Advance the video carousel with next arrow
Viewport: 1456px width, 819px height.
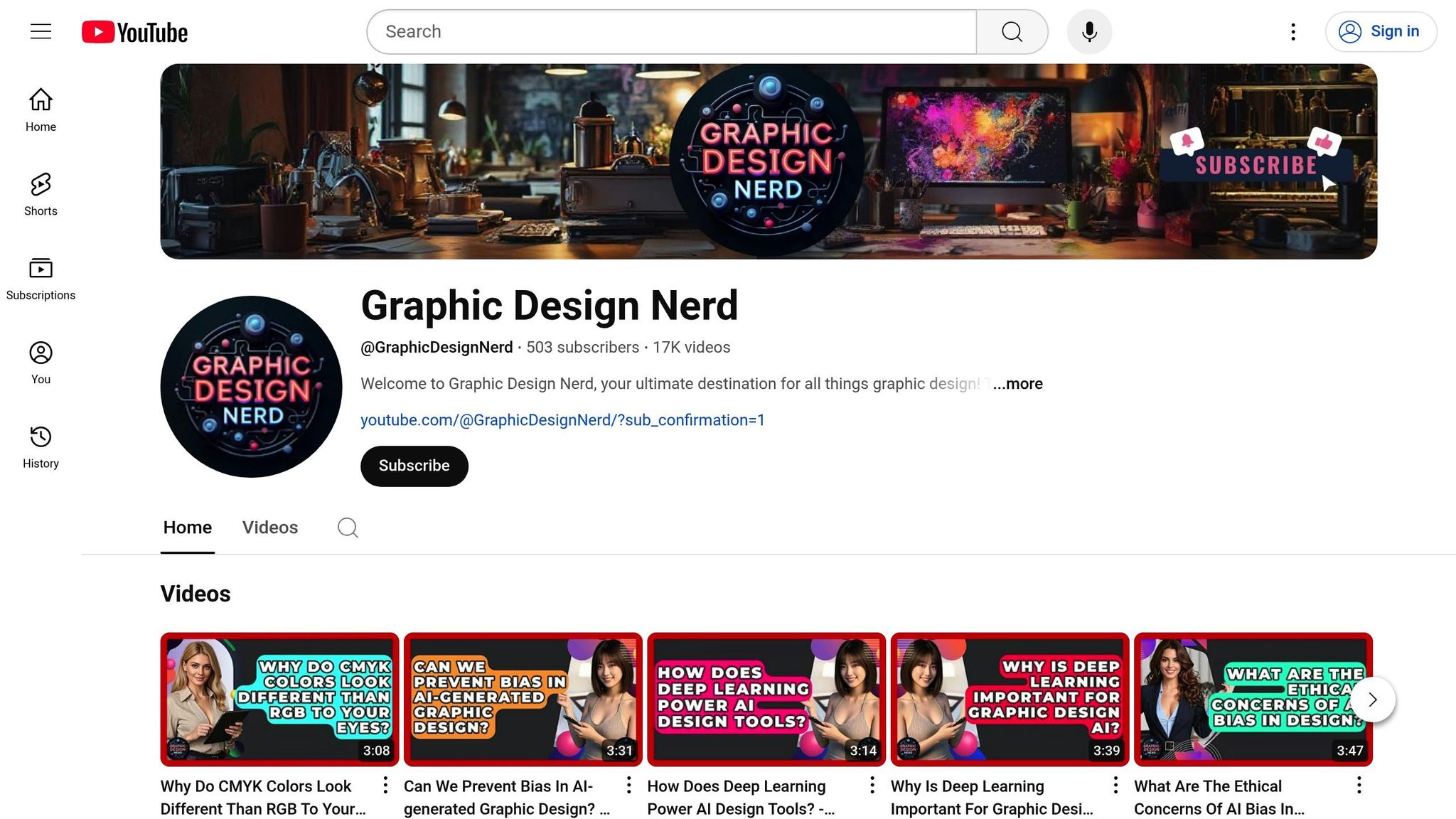point(1372,700)
